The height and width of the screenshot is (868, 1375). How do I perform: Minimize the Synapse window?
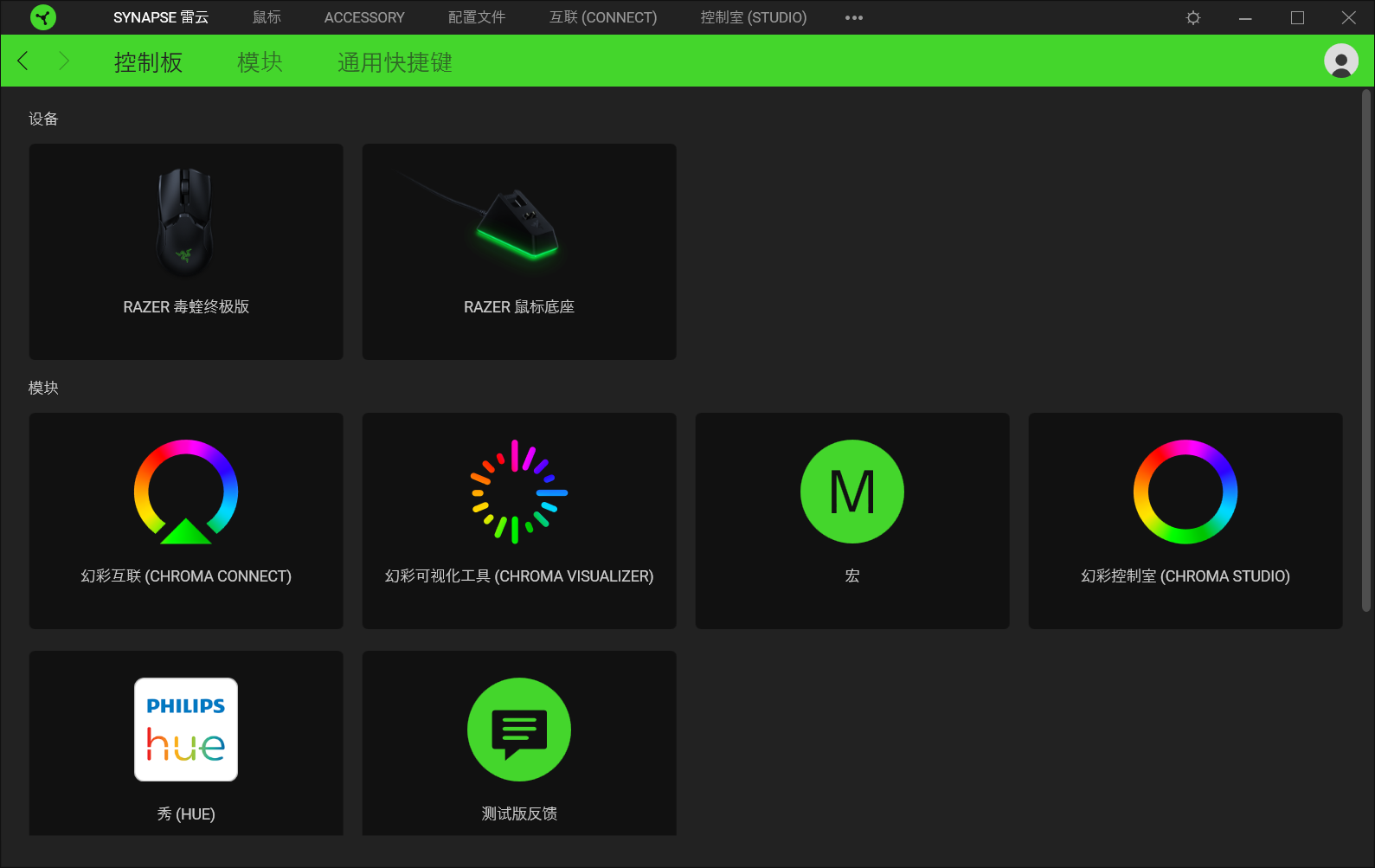(1245, 17)
